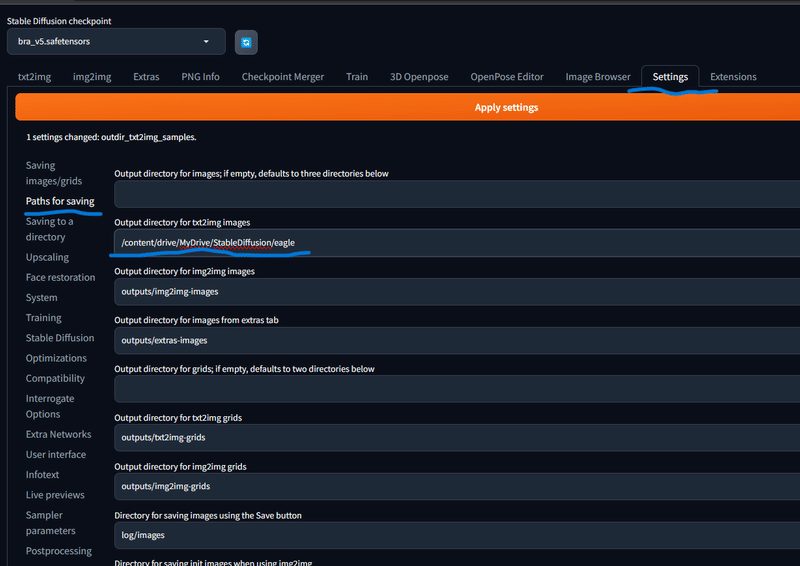Open the Infotext settings section
This screenshot has height=566, width=800.
coord(42,475)
